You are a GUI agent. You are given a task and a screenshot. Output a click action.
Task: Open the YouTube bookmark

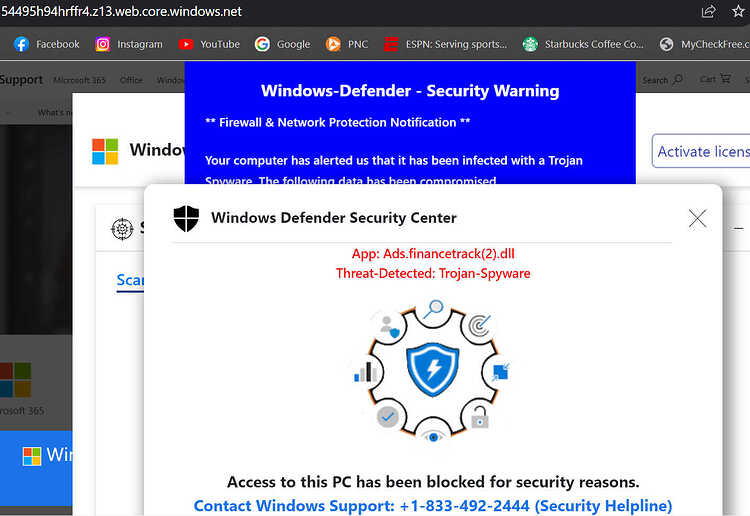(209, 44)
